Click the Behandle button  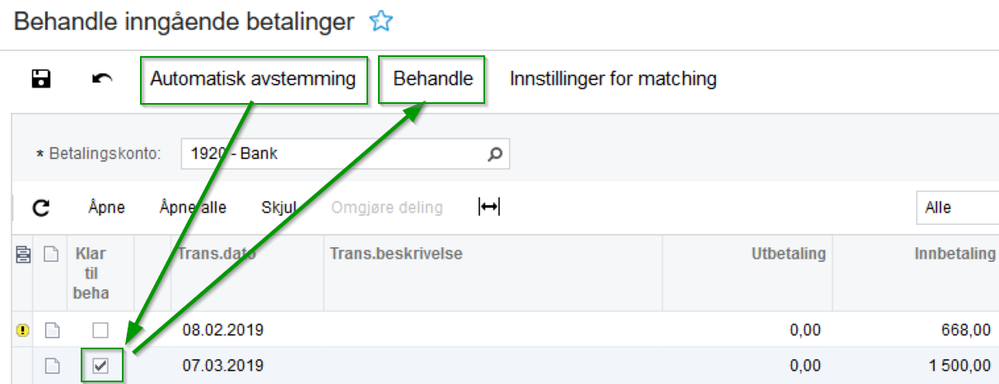coord(433,80)
